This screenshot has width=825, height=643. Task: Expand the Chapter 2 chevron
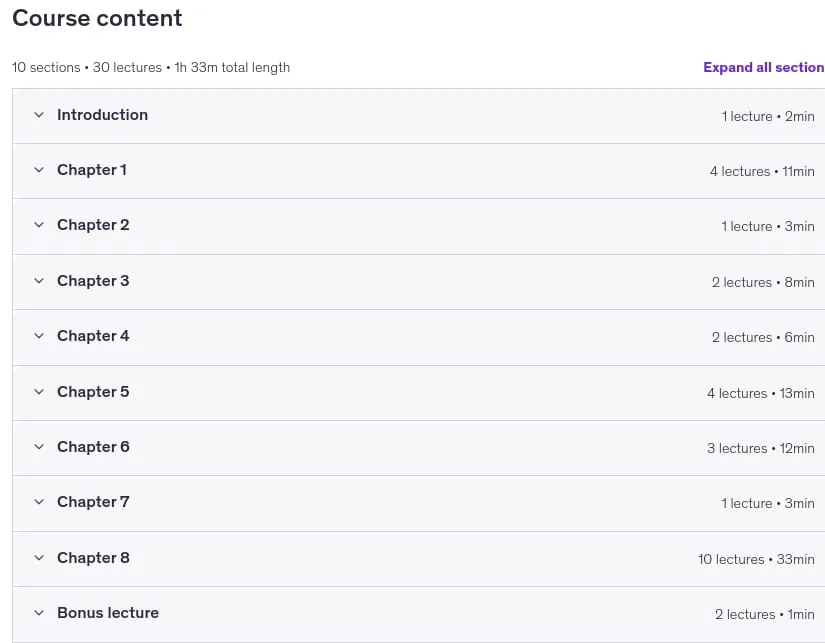tap(39, 225)
